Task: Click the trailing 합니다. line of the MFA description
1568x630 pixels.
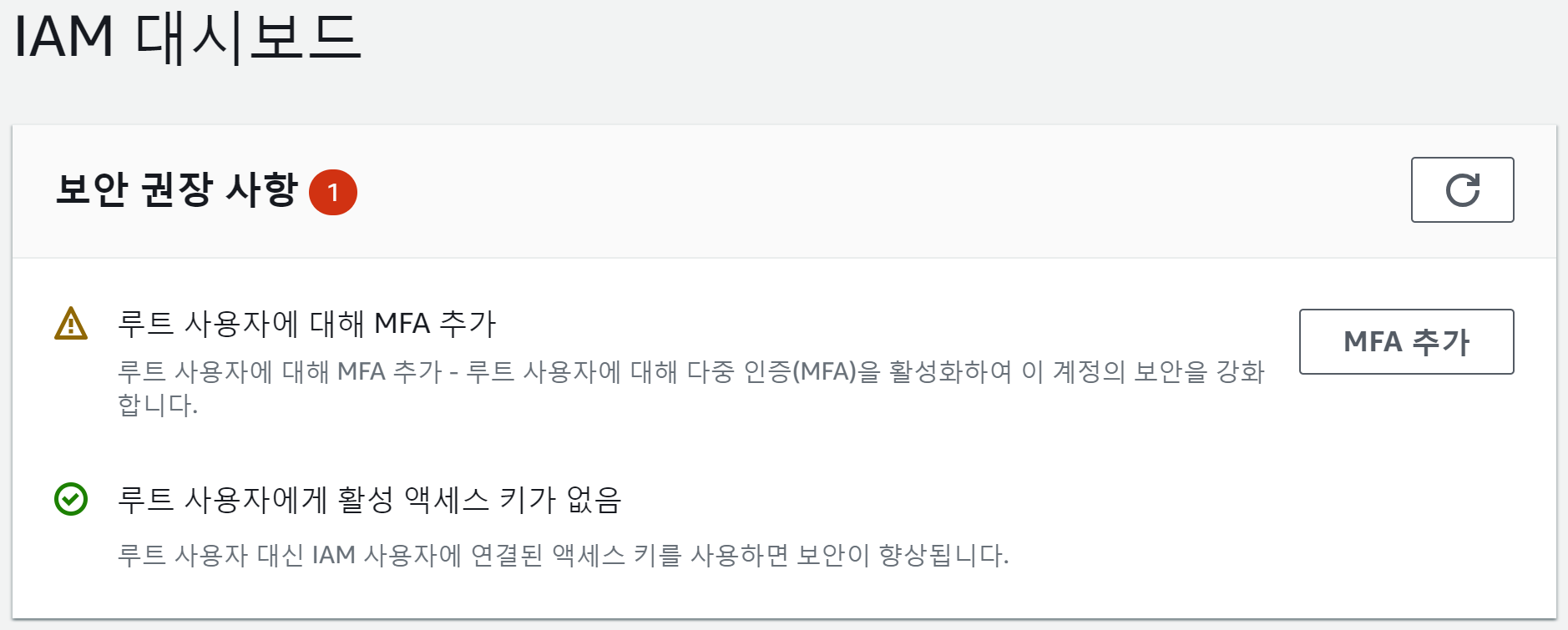Action: 158,405
